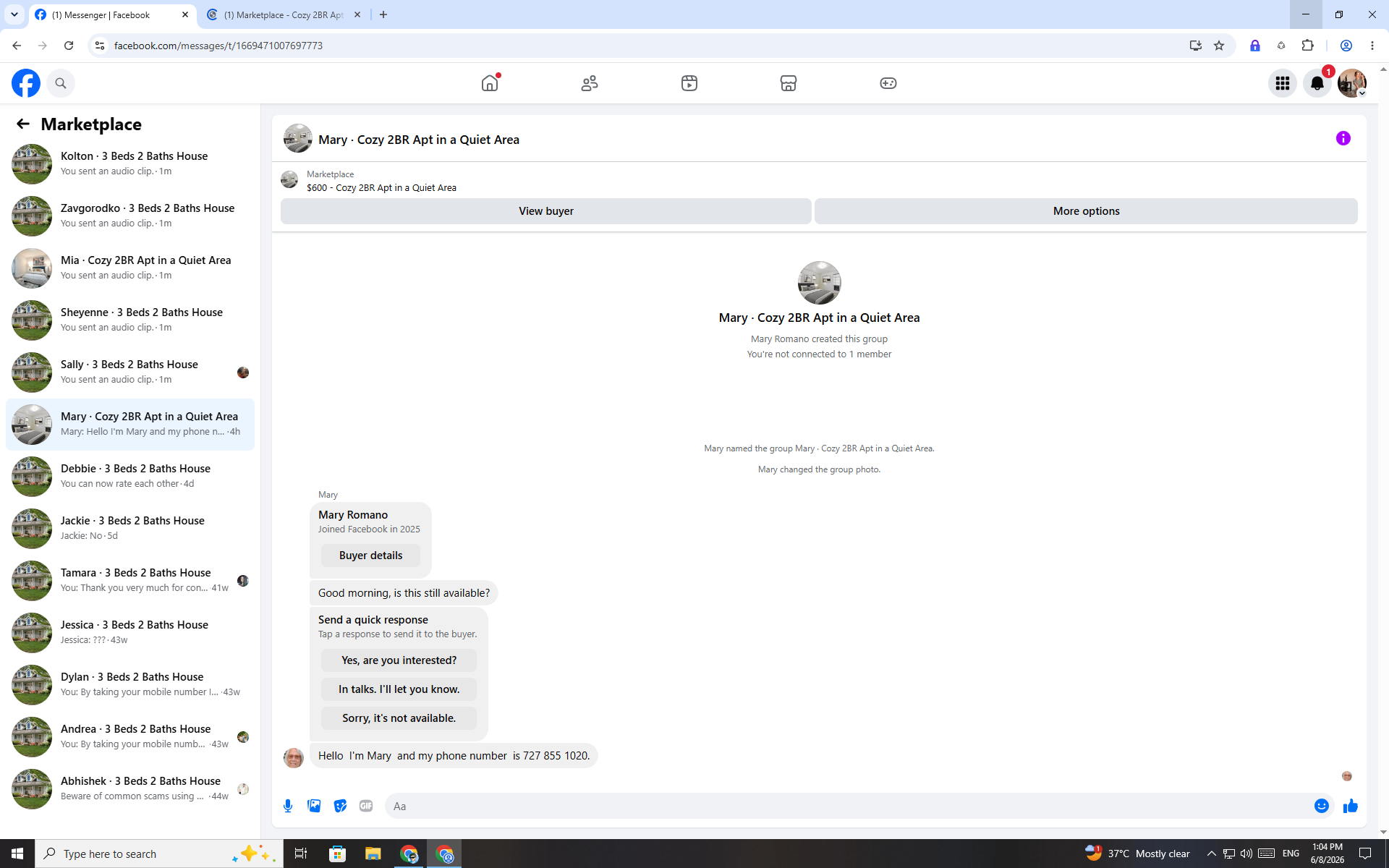Attach a photo with the image icon
Viewport: 1389px width, 868px height.
pyautogui.click(x=314, y=806)
